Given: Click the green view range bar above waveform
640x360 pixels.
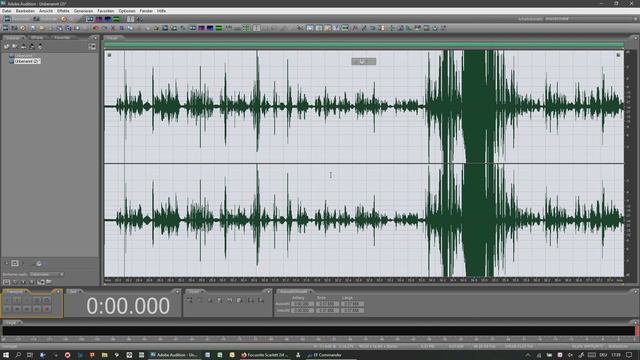Looking at the screenshot, I should [x=364, y=44].
